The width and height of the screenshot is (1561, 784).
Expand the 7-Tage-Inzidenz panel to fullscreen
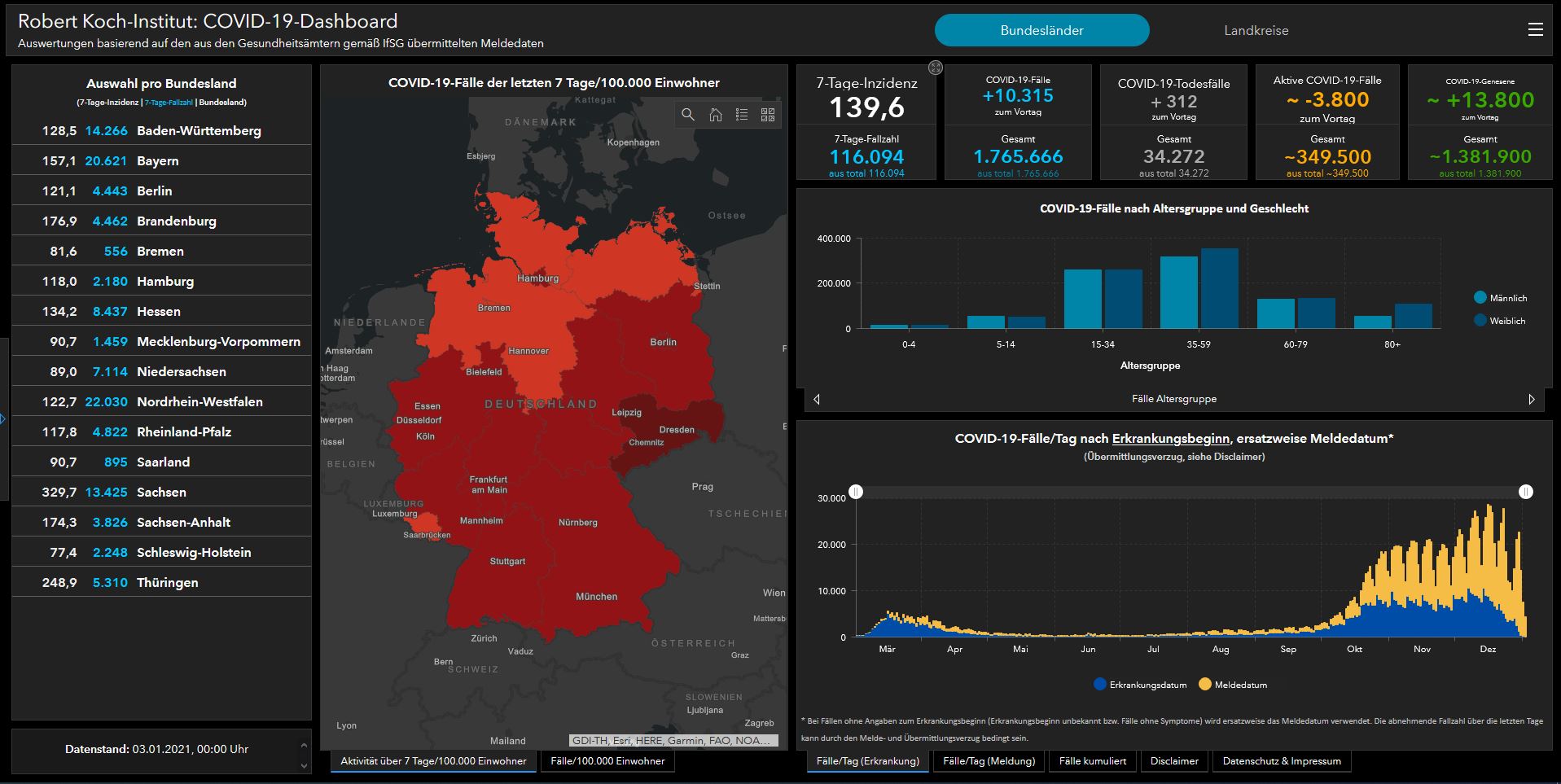click(936, 68)
